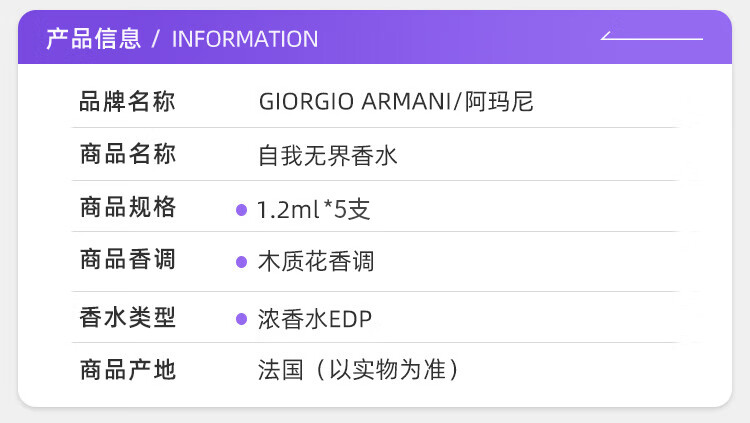The width and height of the screenshot is (750, 423).
Task: Click the 商品香调 row label
Action: [x=127, y=259]
